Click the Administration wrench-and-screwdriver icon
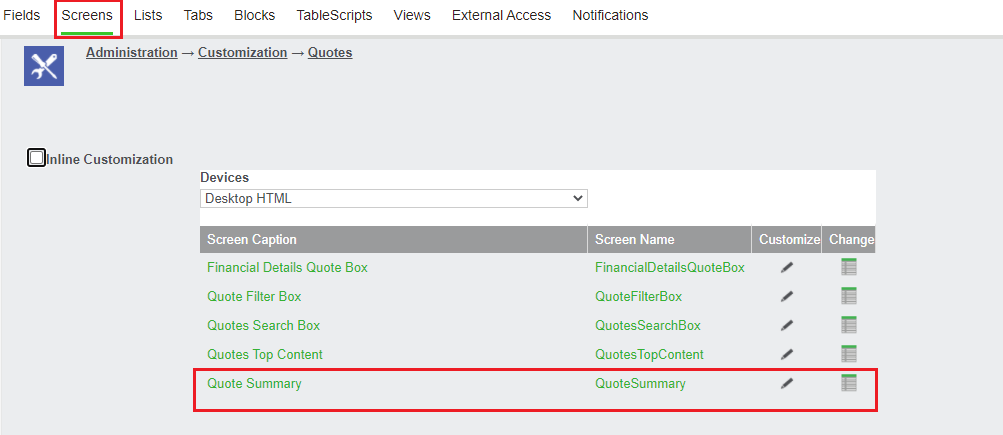 pos(44,66)
